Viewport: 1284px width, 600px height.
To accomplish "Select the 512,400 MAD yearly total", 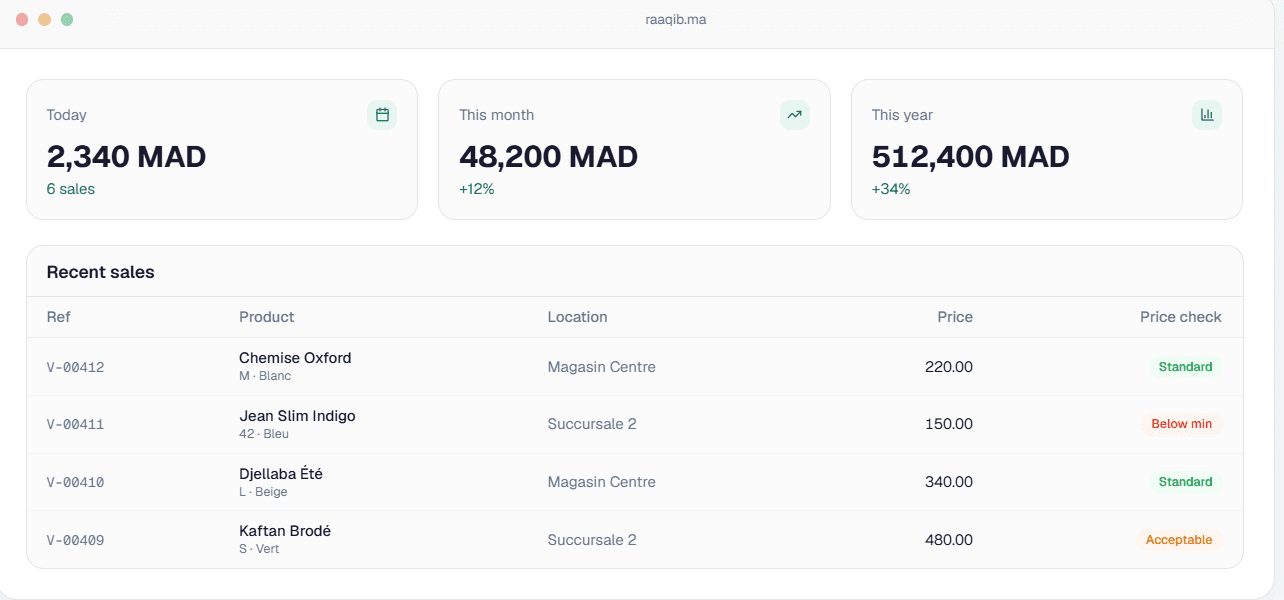I will pyautogui.click(x=970, y=157).
